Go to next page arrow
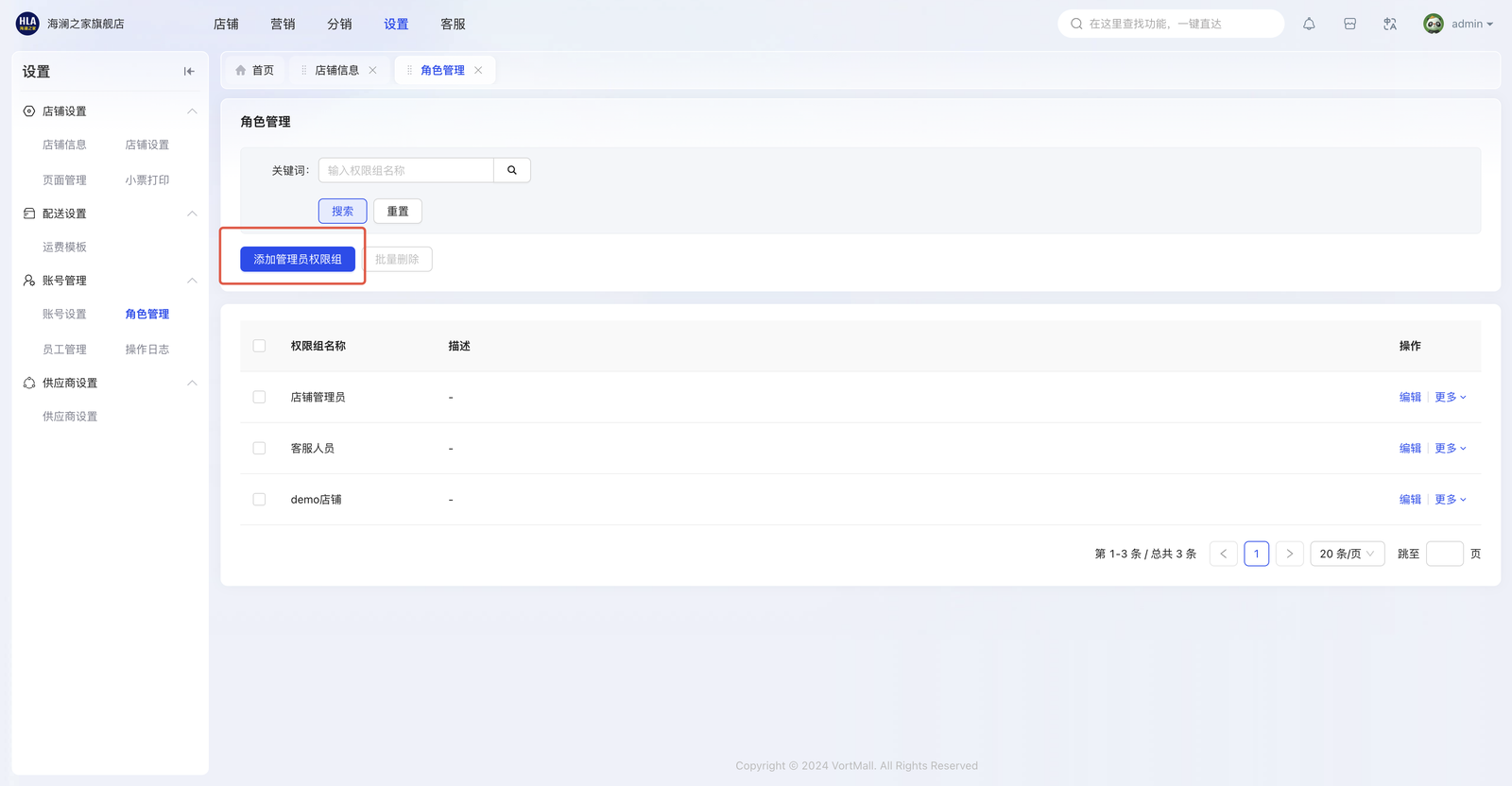 pos(1289,554)
